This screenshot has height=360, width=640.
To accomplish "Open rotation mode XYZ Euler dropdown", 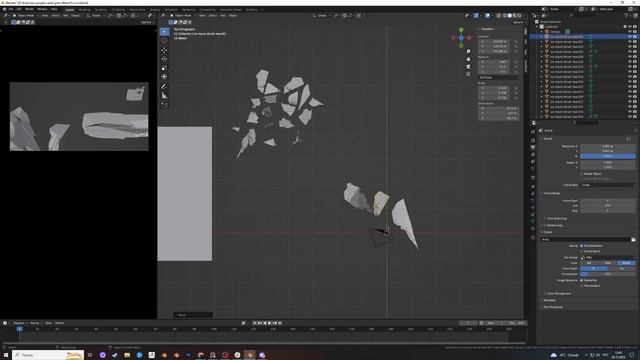I will tap(498, 77).
